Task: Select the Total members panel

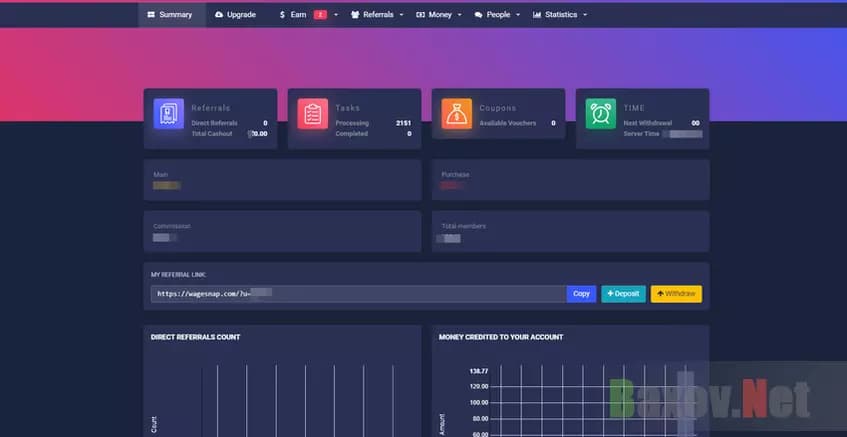Action: (570, 231)
